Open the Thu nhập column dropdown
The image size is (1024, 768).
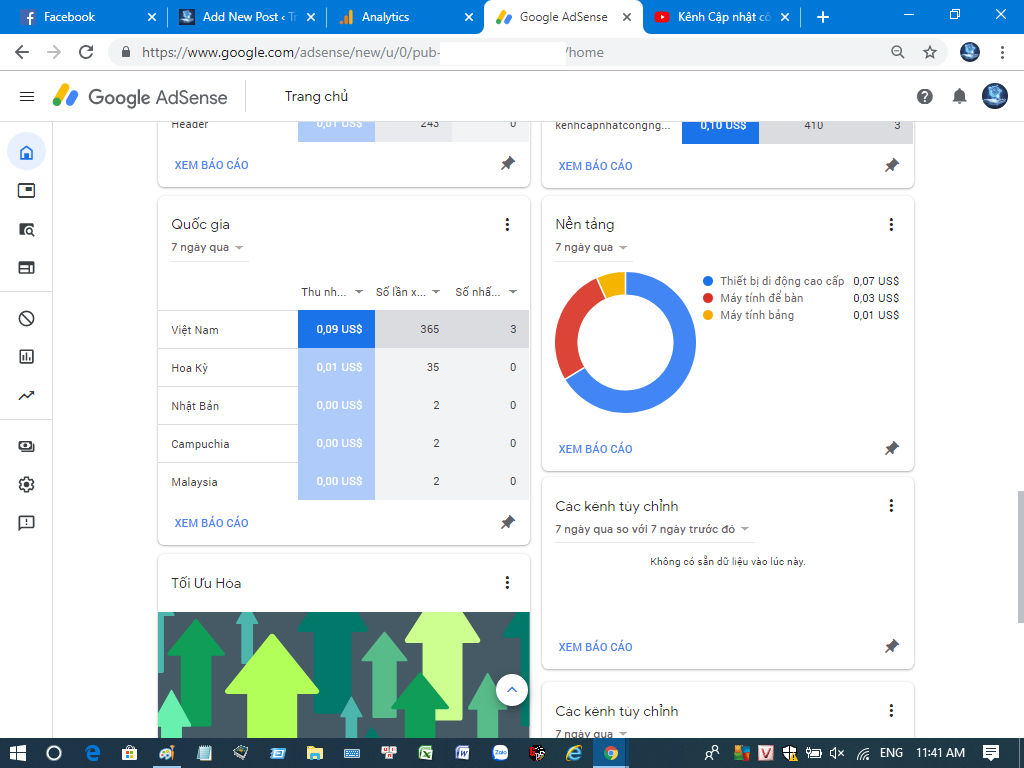333,292
